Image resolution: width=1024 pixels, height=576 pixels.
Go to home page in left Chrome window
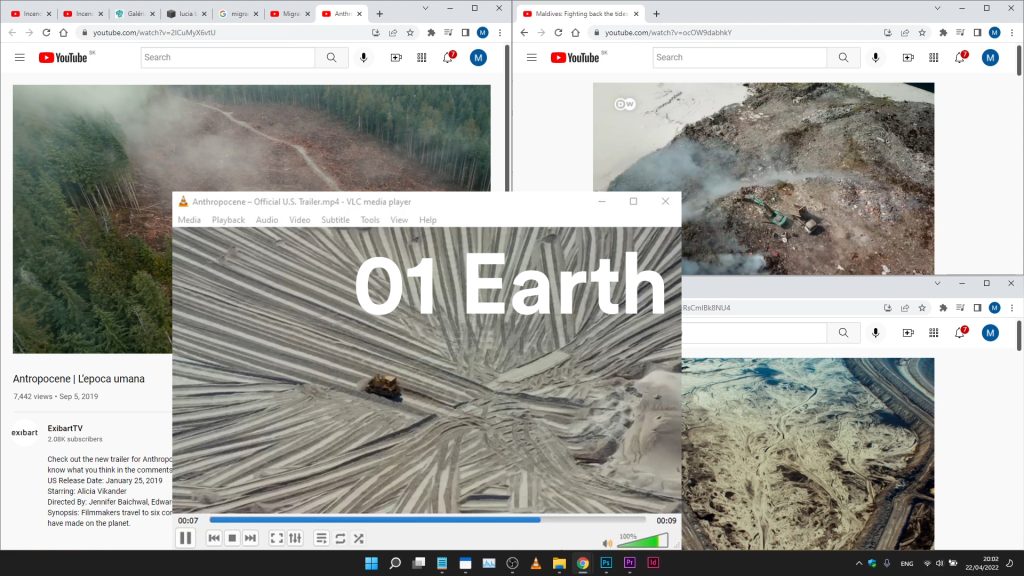click(63, 33)
